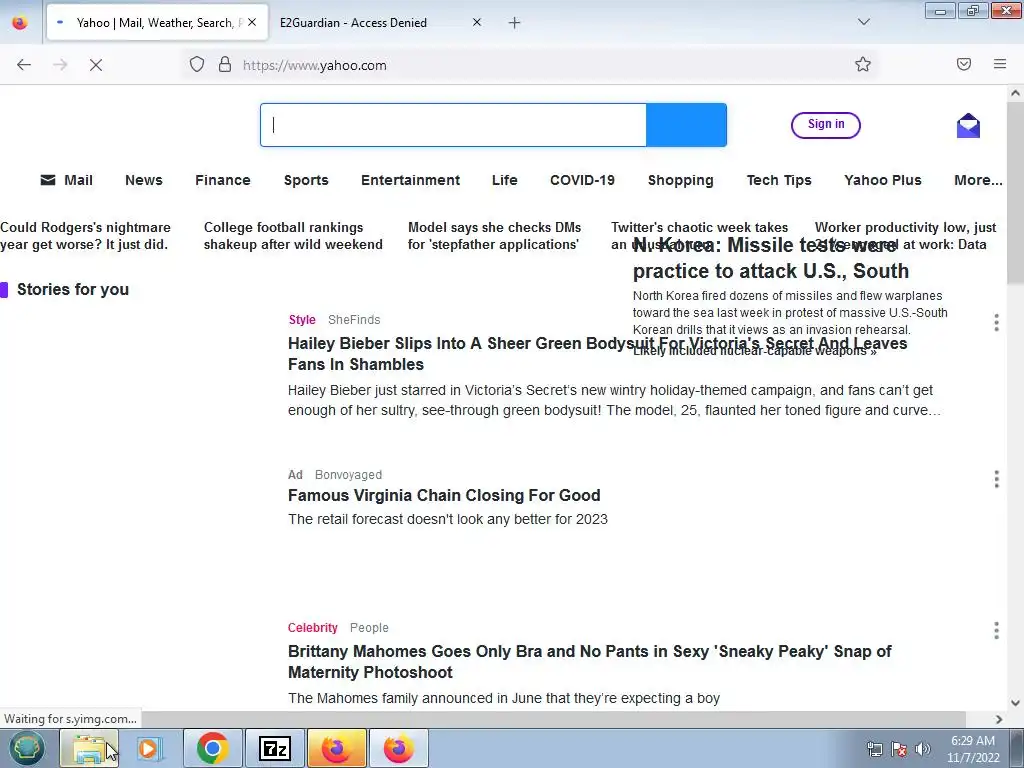Click the Style category label
Viewport: 1024px width, 768px height.
pyautogui.click(x=302, y=319)
